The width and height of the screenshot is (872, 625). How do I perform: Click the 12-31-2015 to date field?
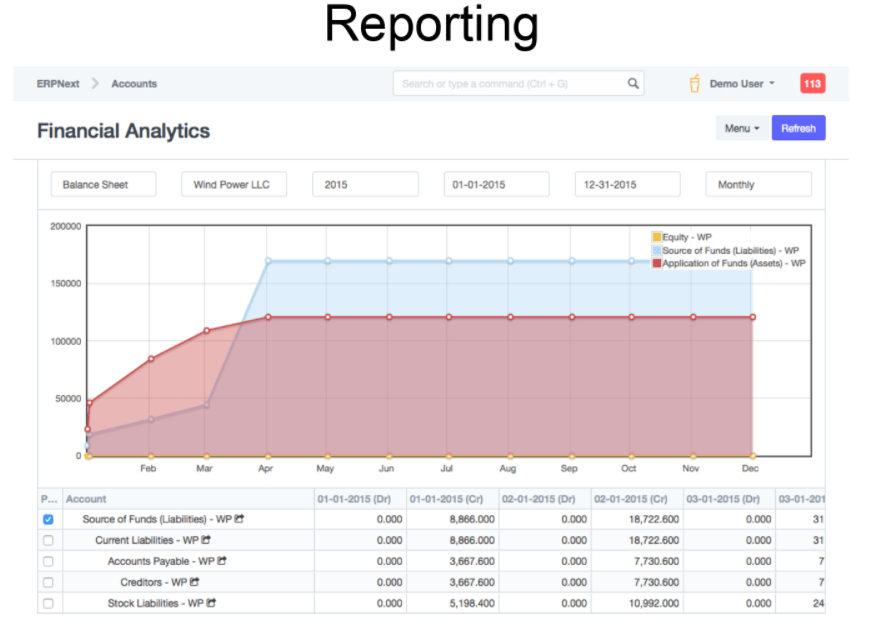(x=627, y=185)
